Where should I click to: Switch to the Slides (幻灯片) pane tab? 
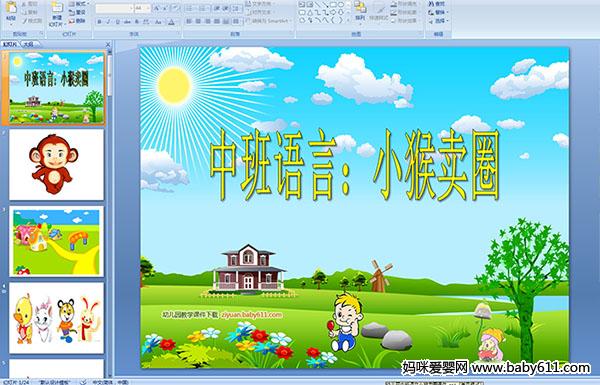(x=10, y=44)
